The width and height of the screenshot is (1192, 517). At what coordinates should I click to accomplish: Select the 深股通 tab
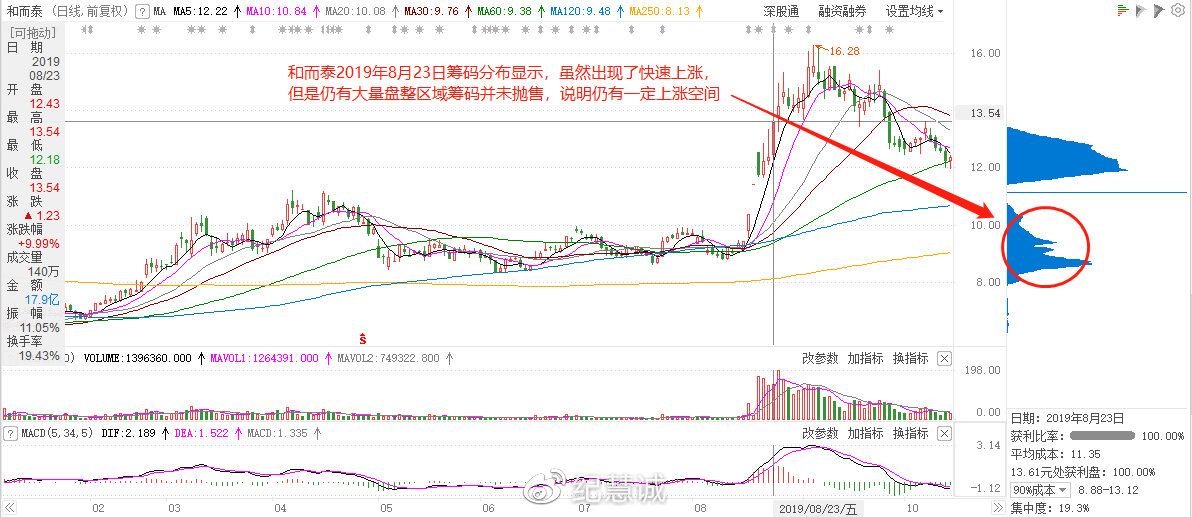pos(781,11)
